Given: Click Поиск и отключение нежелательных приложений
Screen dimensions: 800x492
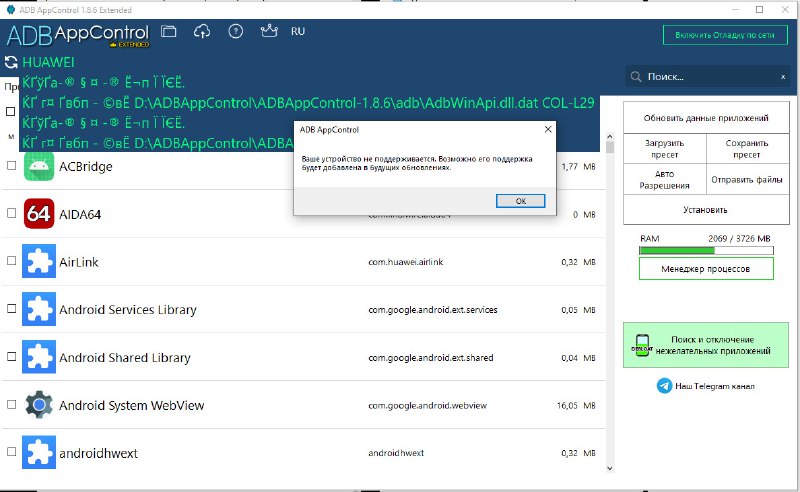Looking at the screenshot, I should tap(706, 345).
